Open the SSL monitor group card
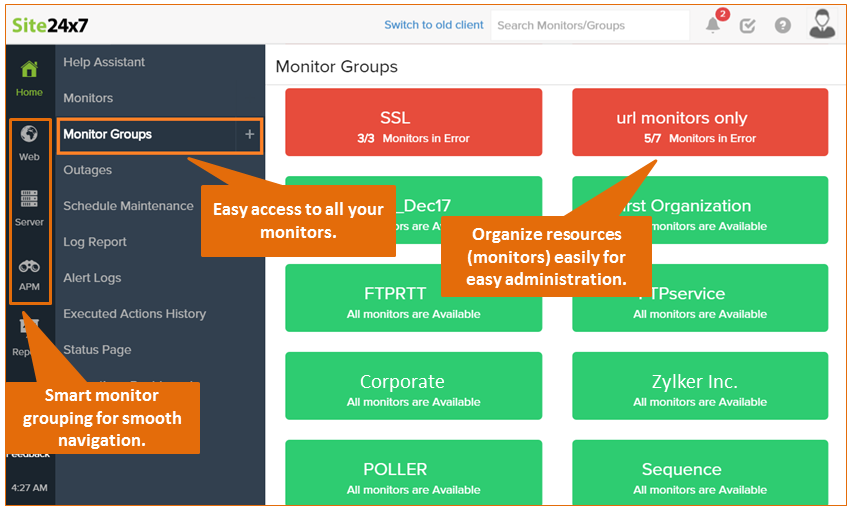This screenshot has width=851, height=511. point(414,123)
